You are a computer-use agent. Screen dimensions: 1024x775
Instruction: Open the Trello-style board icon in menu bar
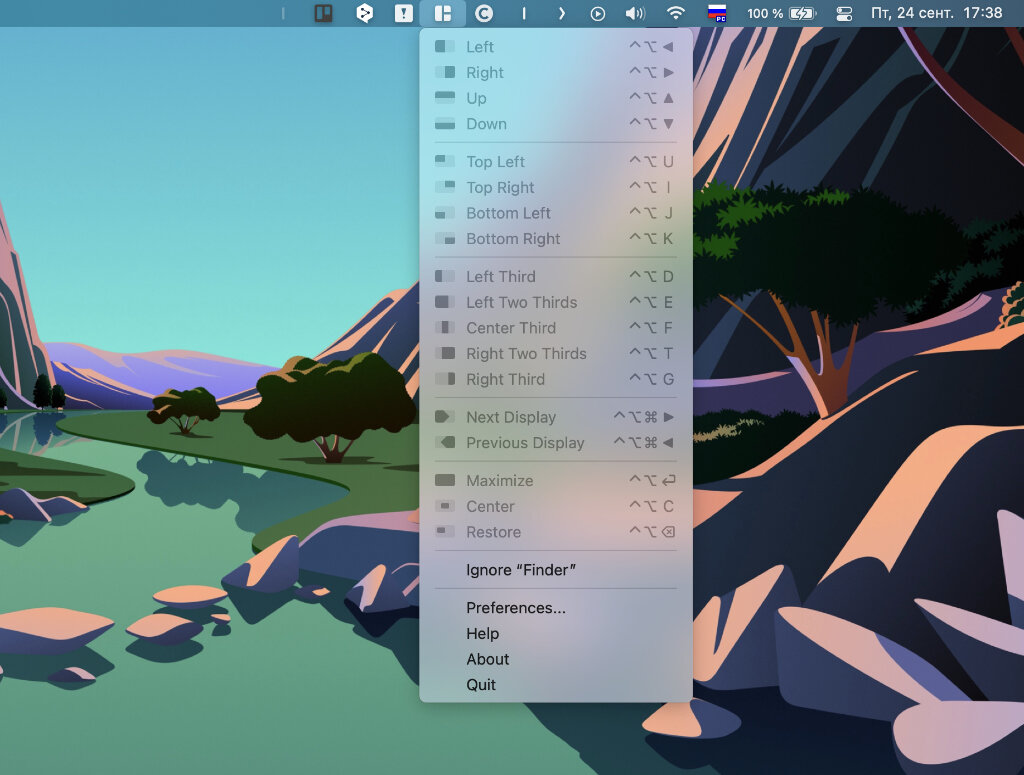tap(323, 13)
